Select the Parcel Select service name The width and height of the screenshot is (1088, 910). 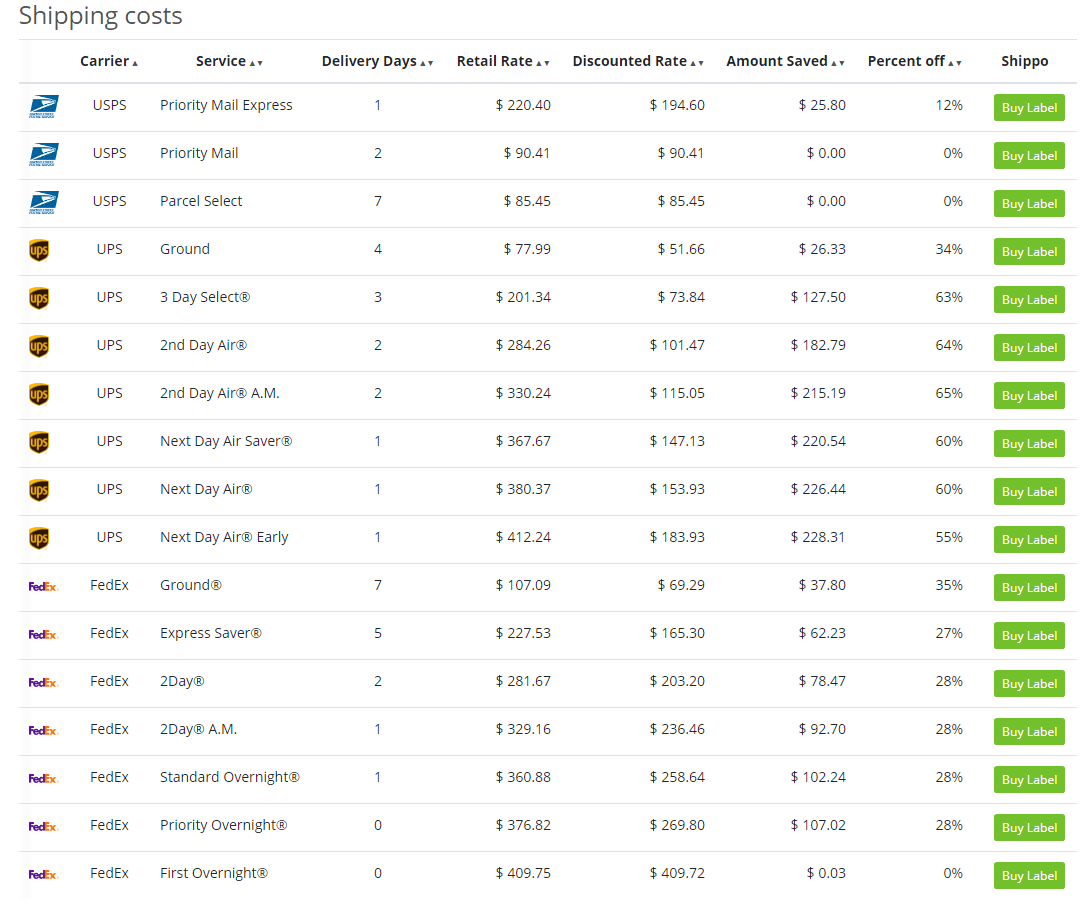coord(201,201)
